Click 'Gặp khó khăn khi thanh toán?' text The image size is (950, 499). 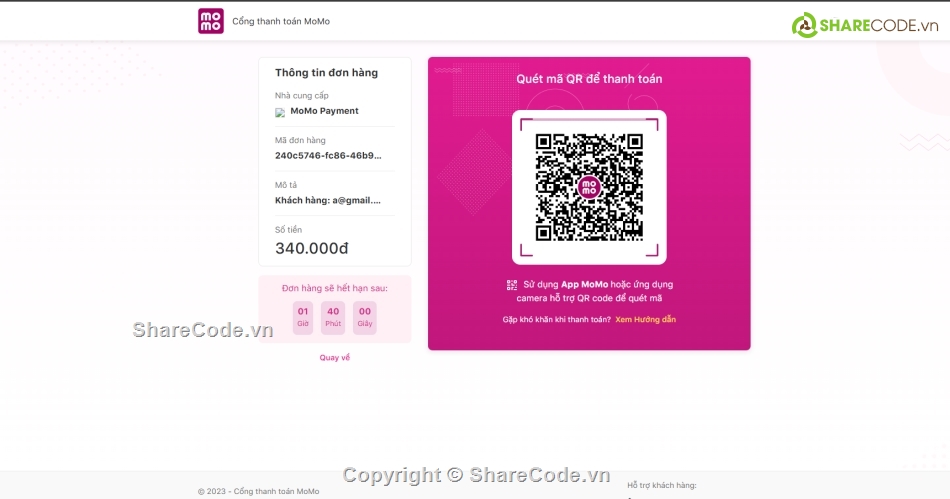click(x=557, y=320)
